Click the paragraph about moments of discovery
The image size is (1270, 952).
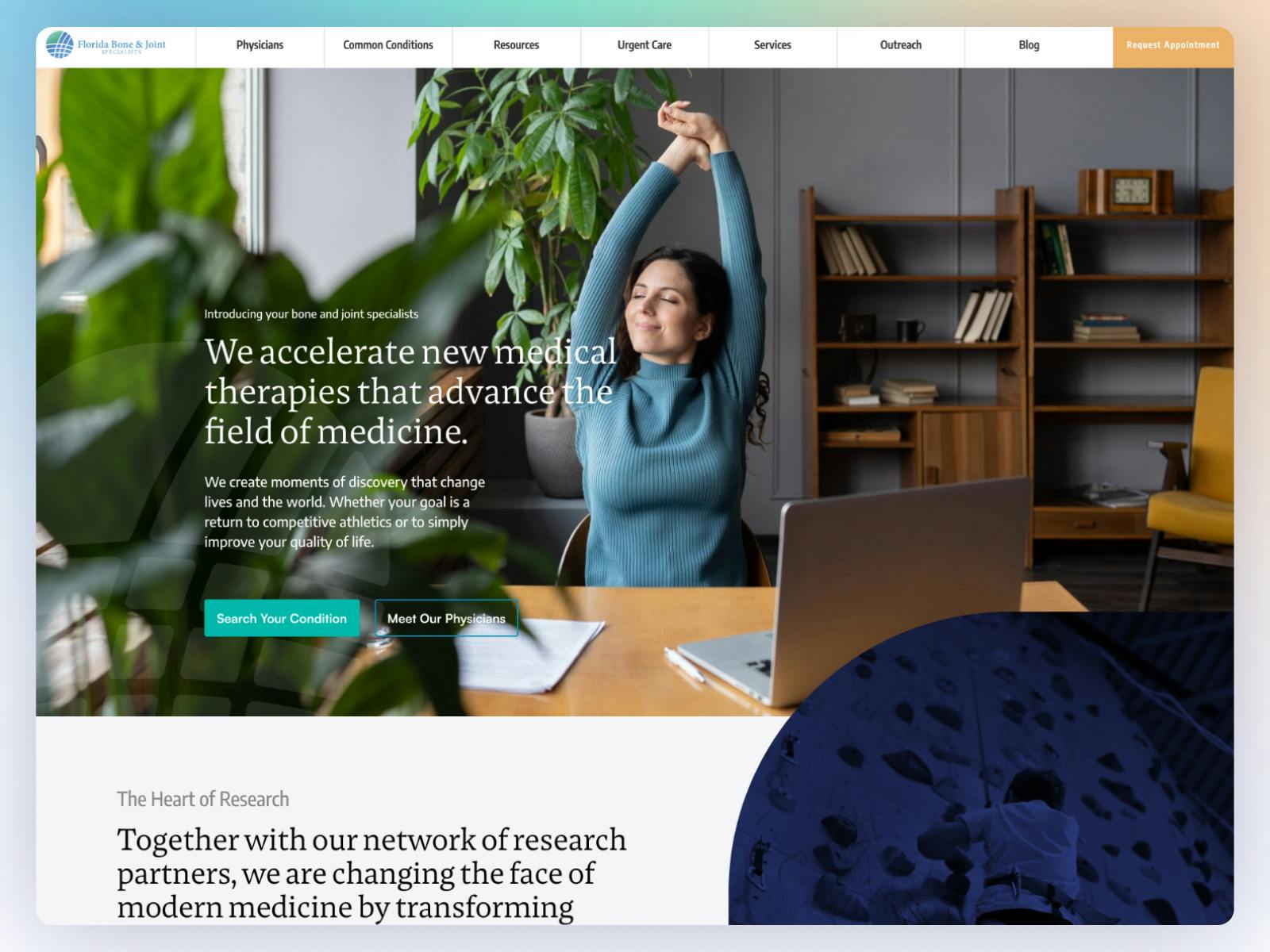[344, 512]
